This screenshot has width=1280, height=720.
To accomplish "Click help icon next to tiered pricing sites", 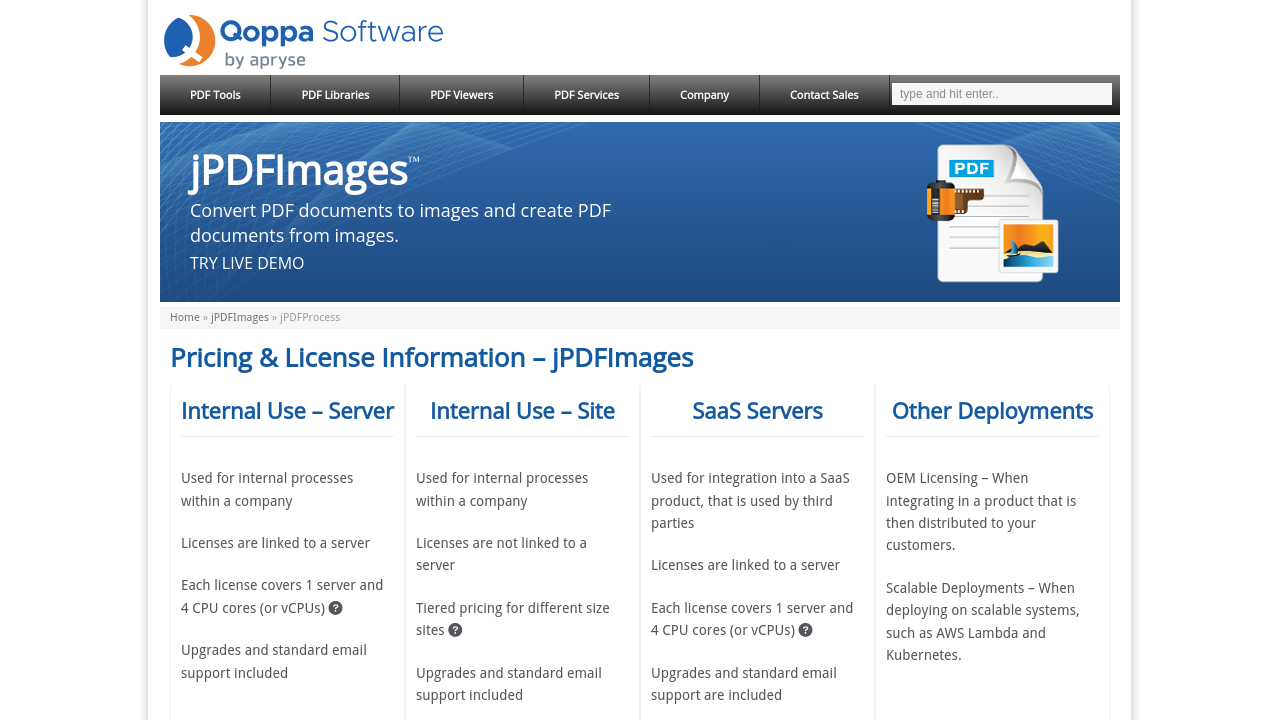I will pos(456,630).
